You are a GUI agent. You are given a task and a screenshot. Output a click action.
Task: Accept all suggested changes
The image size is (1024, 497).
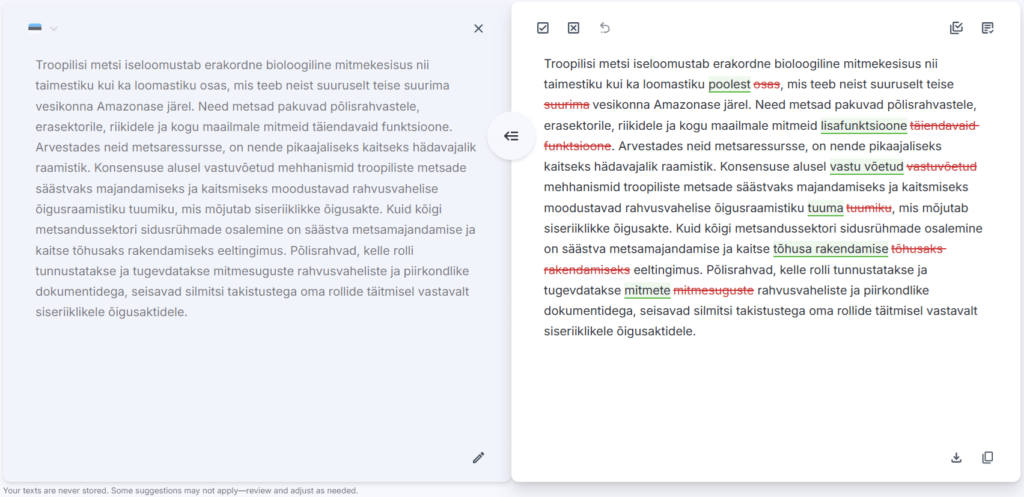pos(543,28)
